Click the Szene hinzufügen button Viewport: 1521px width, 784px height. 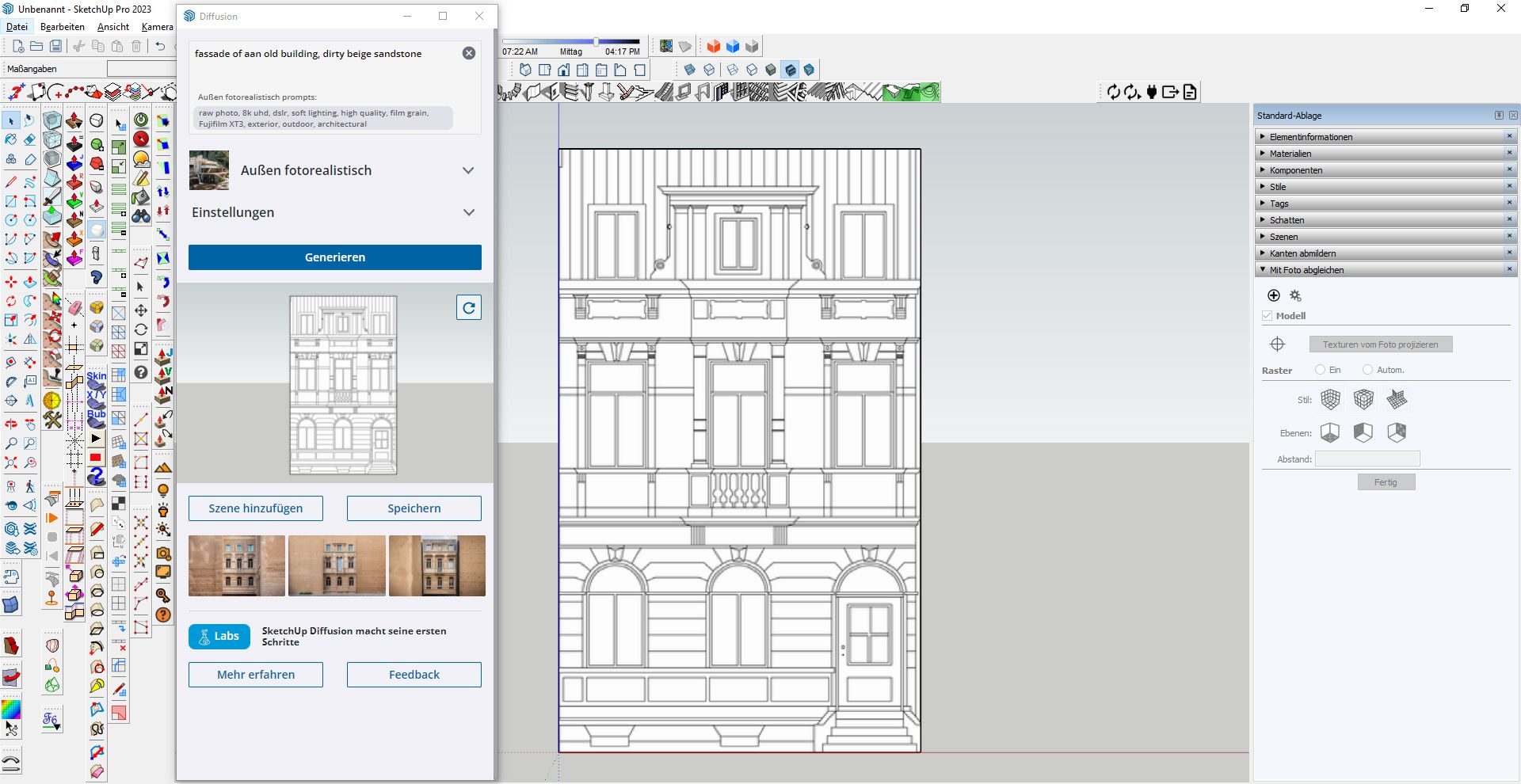pos(256,508)
